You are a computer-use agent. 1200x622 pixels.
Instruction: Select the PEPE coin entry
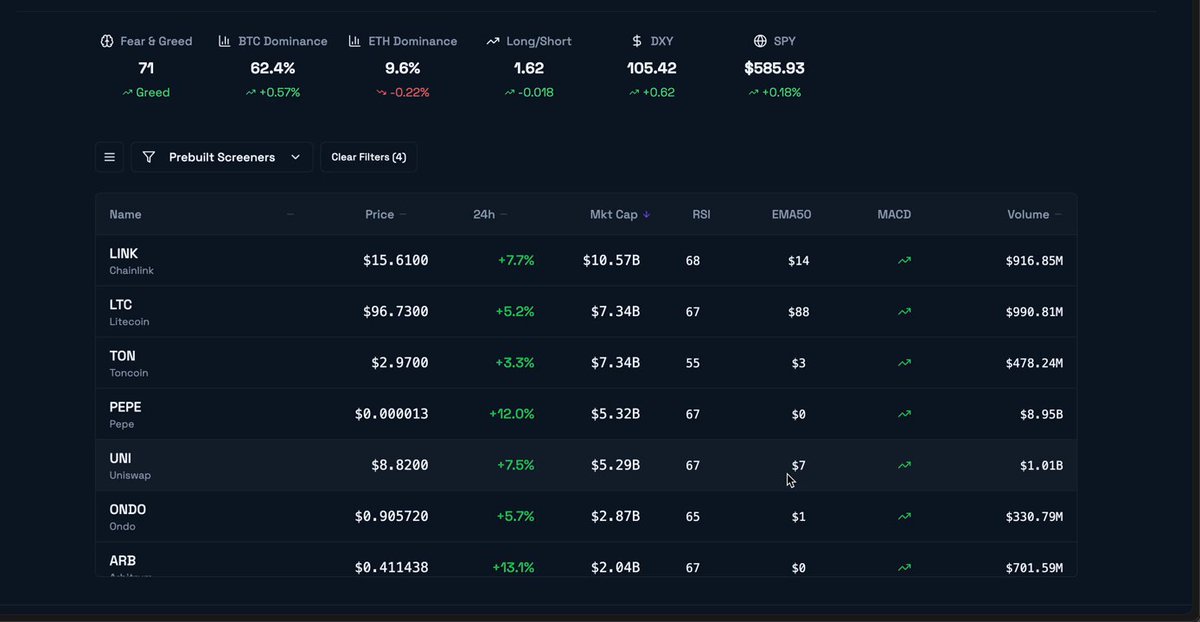click(586, 414)
